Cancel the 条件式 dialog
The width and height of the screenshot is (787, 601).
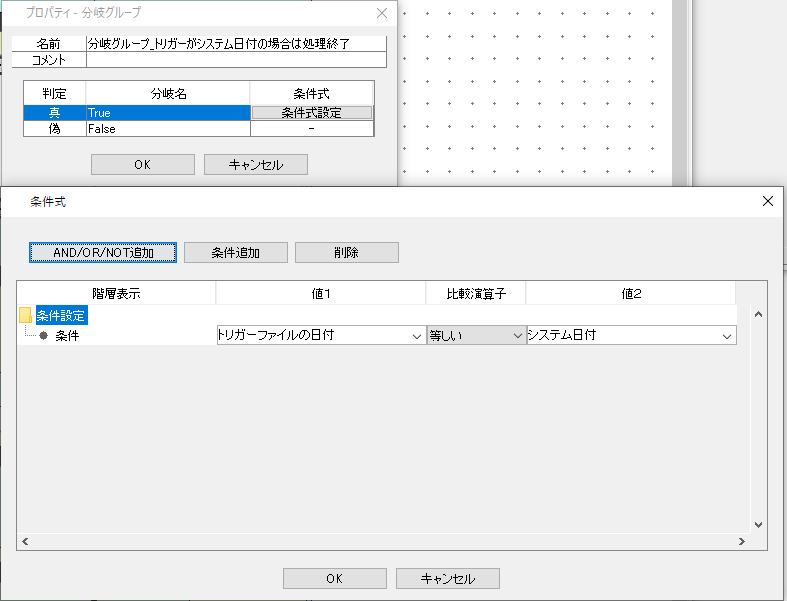(447, 578)
